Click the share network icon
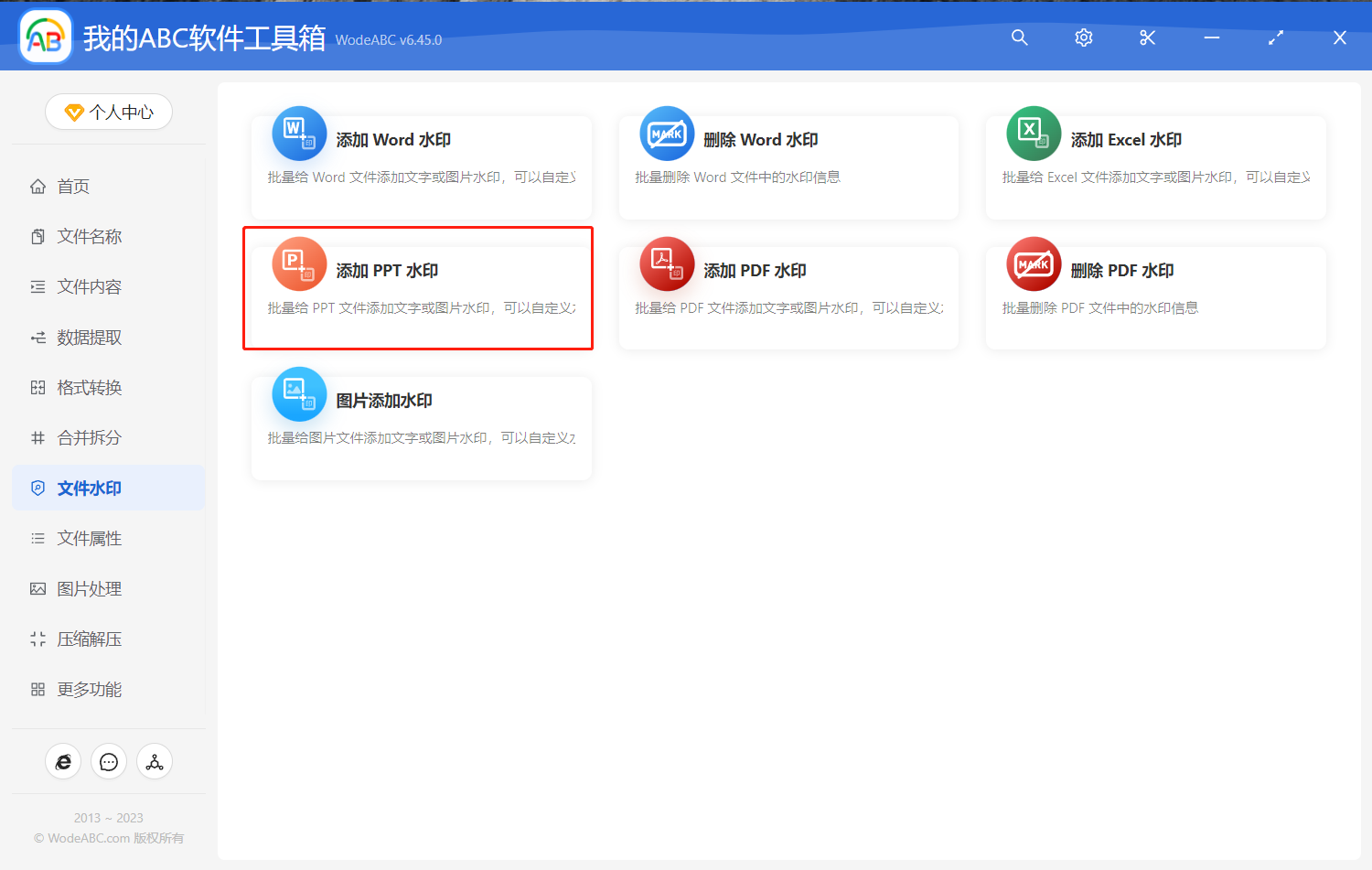Viewport: 1372px width, 870px height. 155,761
